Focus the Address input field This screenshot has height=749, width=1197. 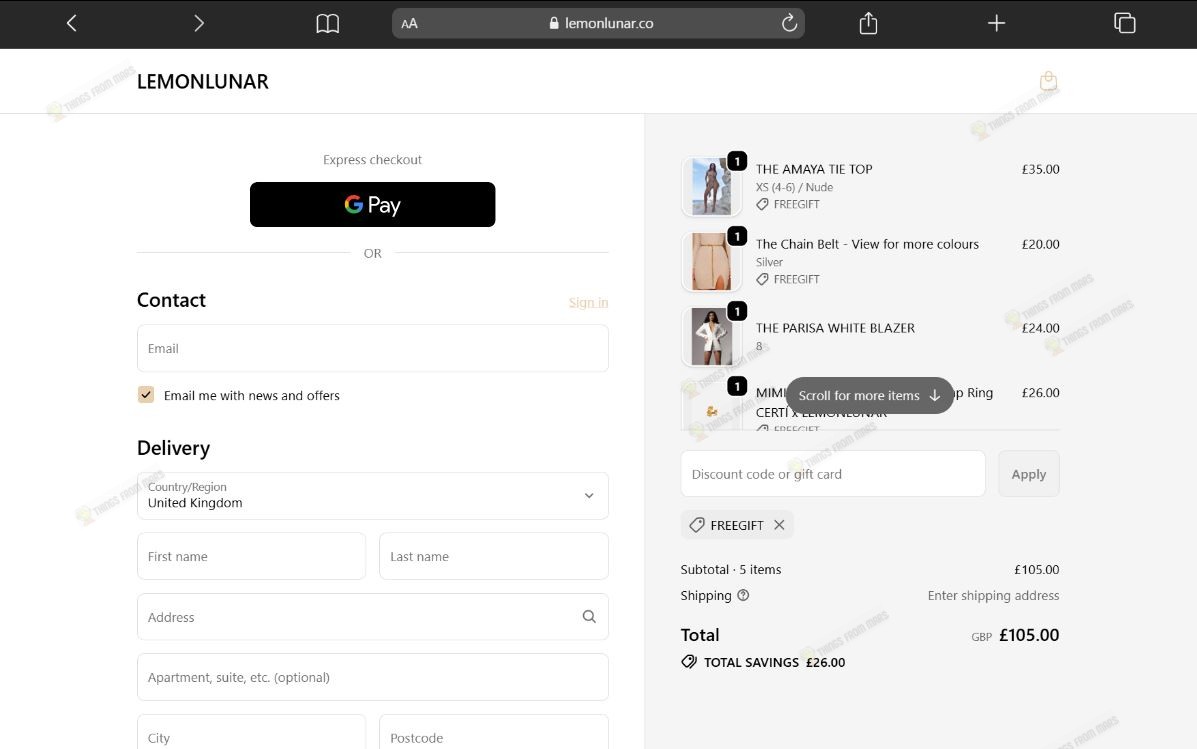pos(373,616)
